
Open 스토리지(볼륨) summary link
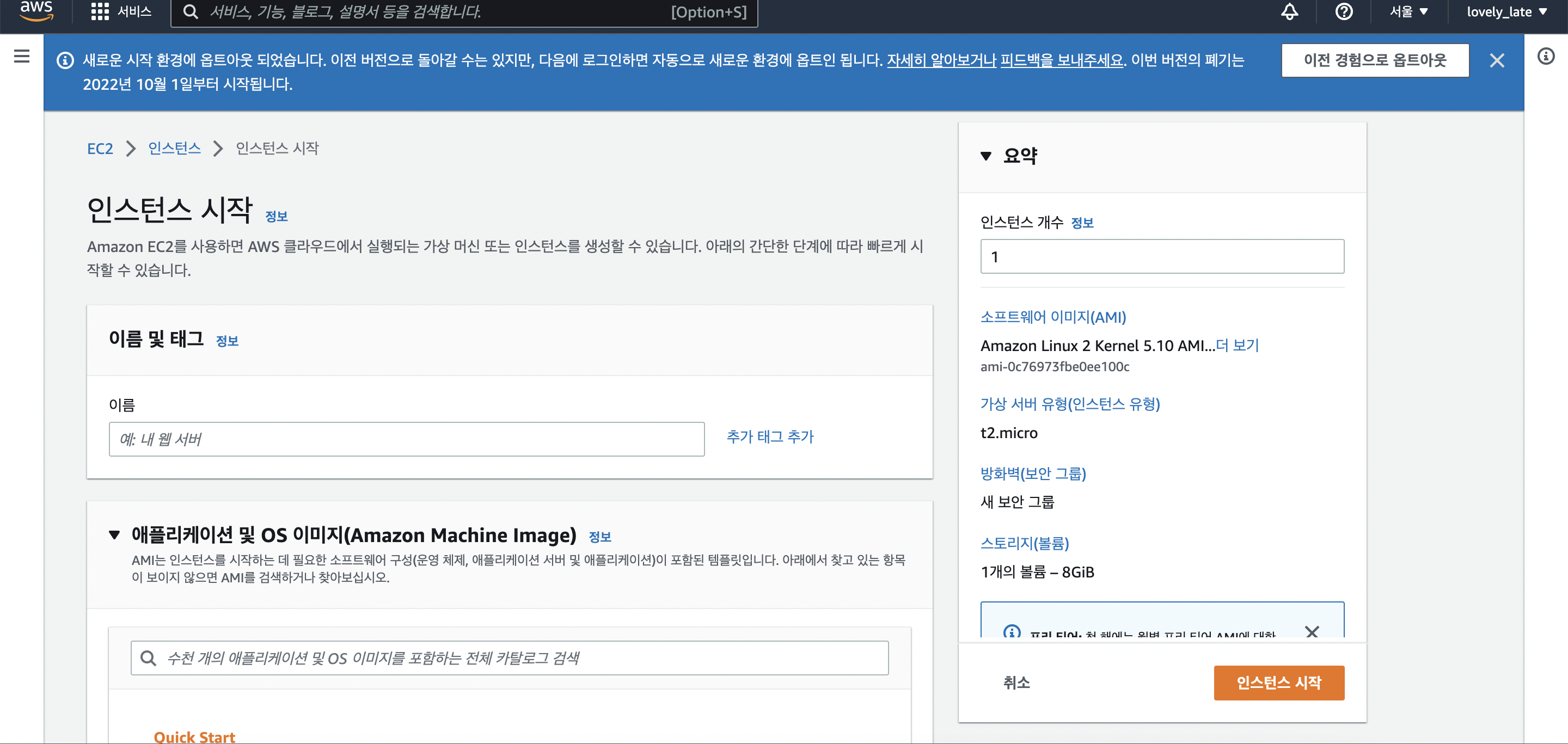(1025, 543)
